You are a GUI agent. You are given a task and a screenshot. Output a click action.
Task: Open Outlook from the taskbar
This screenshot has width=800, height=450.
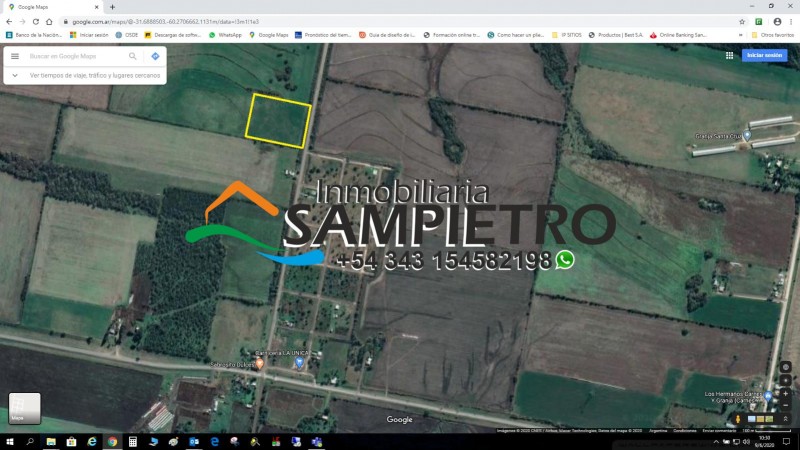pos(194,442)
